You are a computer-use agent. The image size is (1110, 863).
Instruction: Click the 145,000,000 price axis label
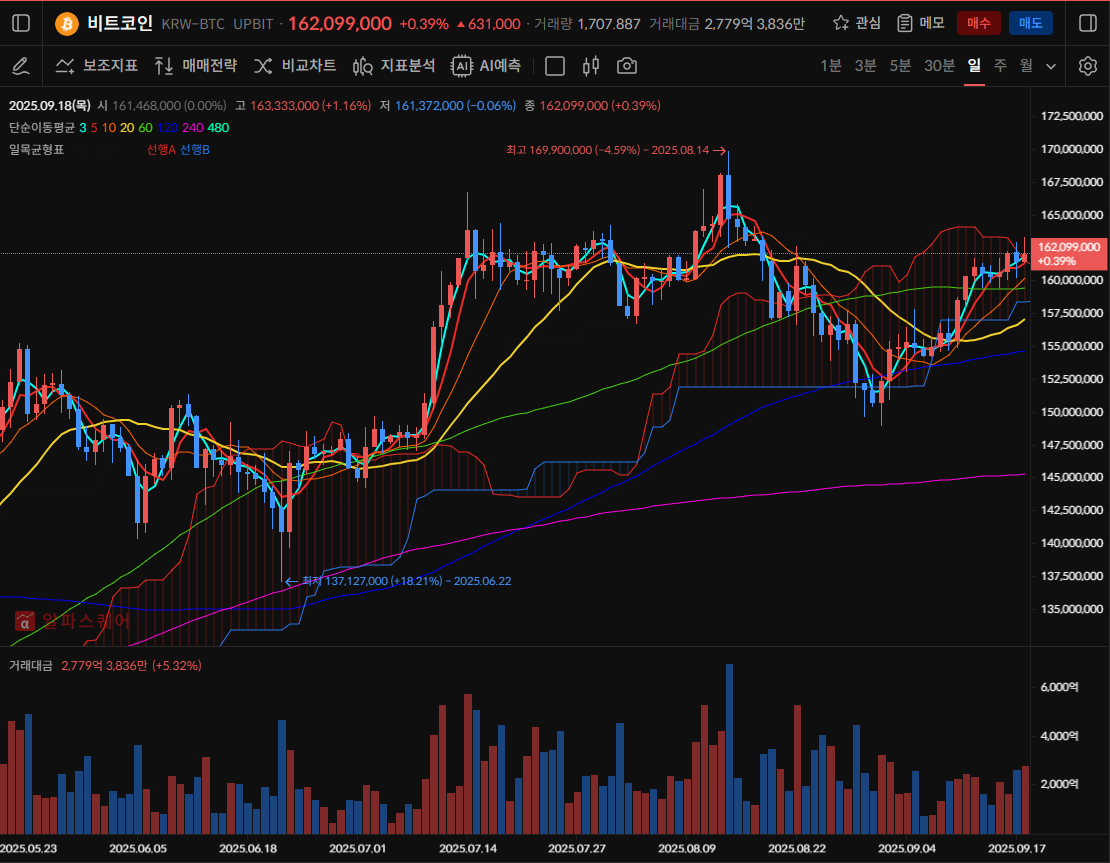[x=1072, y=477]
